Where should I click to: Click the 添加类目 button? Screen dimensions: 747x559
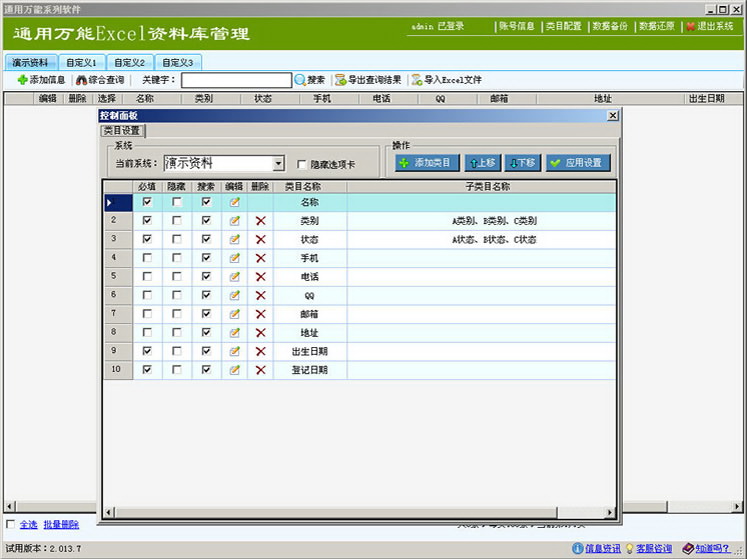click(x=427, y=163)
